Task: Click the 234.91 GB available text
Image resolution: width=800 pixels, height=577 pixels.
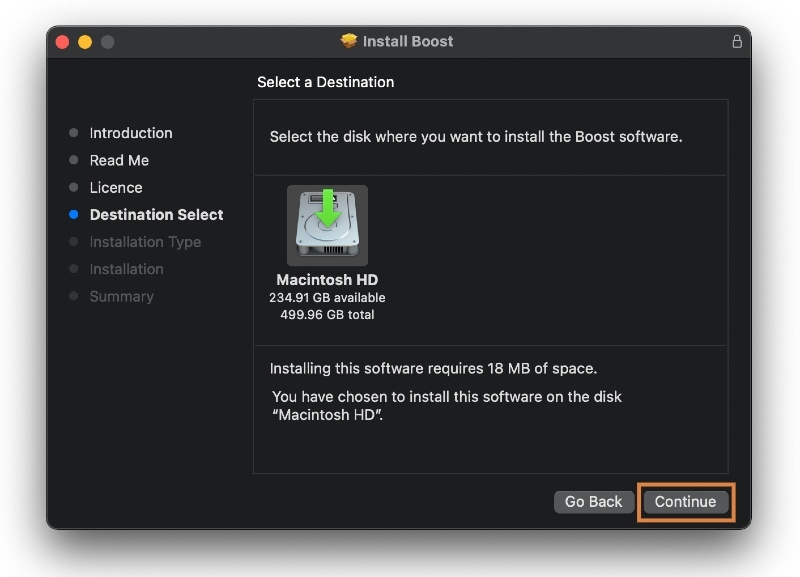Action: point(327,298)
